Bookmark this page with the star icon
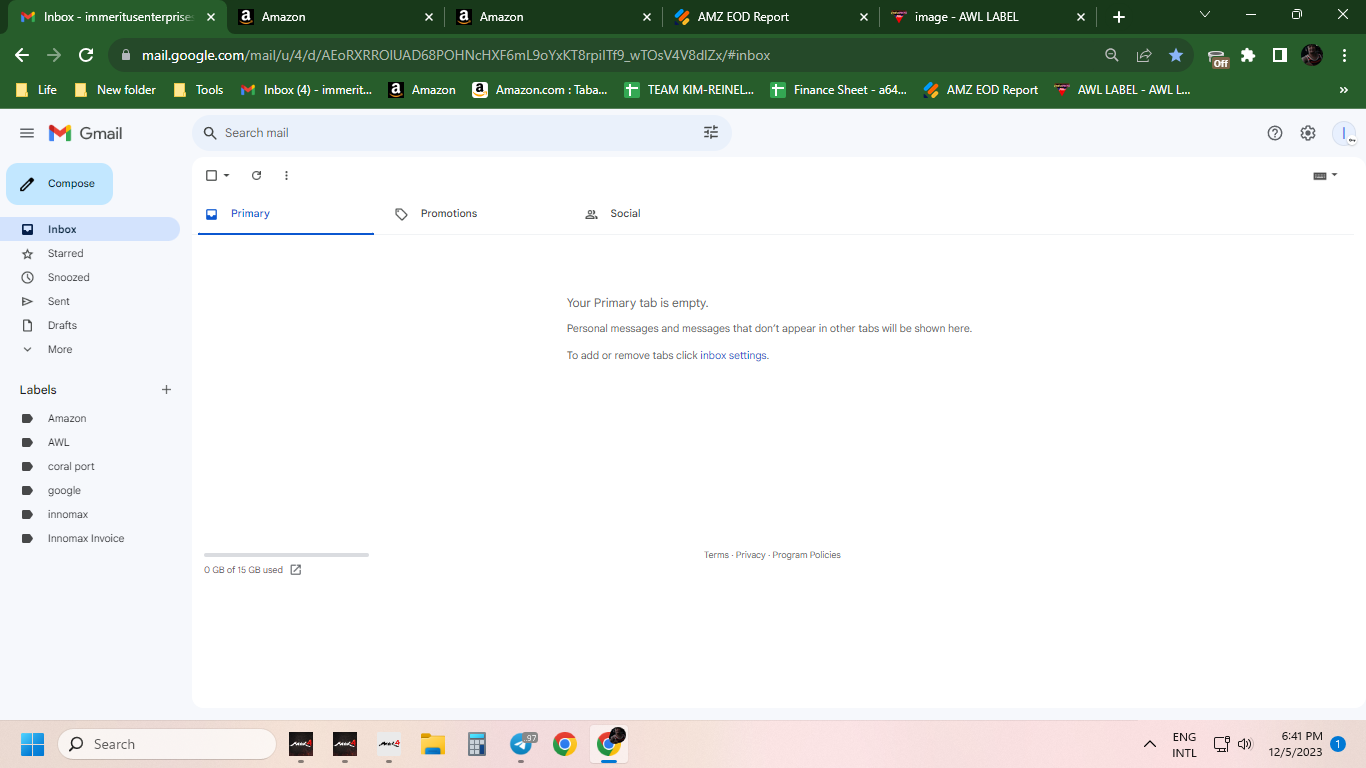This screenshot has height=768, width=1366. (1176, 55)
